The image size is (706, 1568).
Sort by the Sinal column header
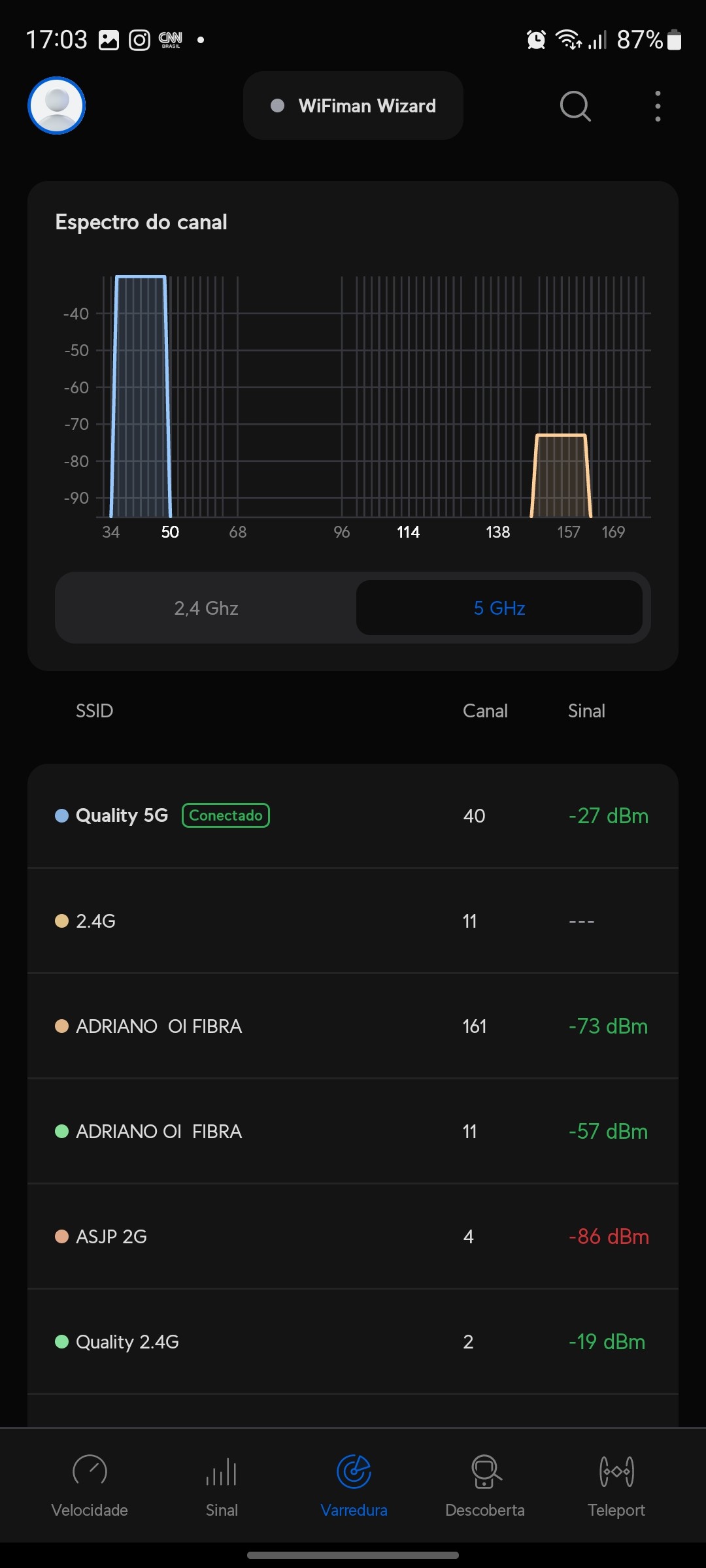coord(586,711)
